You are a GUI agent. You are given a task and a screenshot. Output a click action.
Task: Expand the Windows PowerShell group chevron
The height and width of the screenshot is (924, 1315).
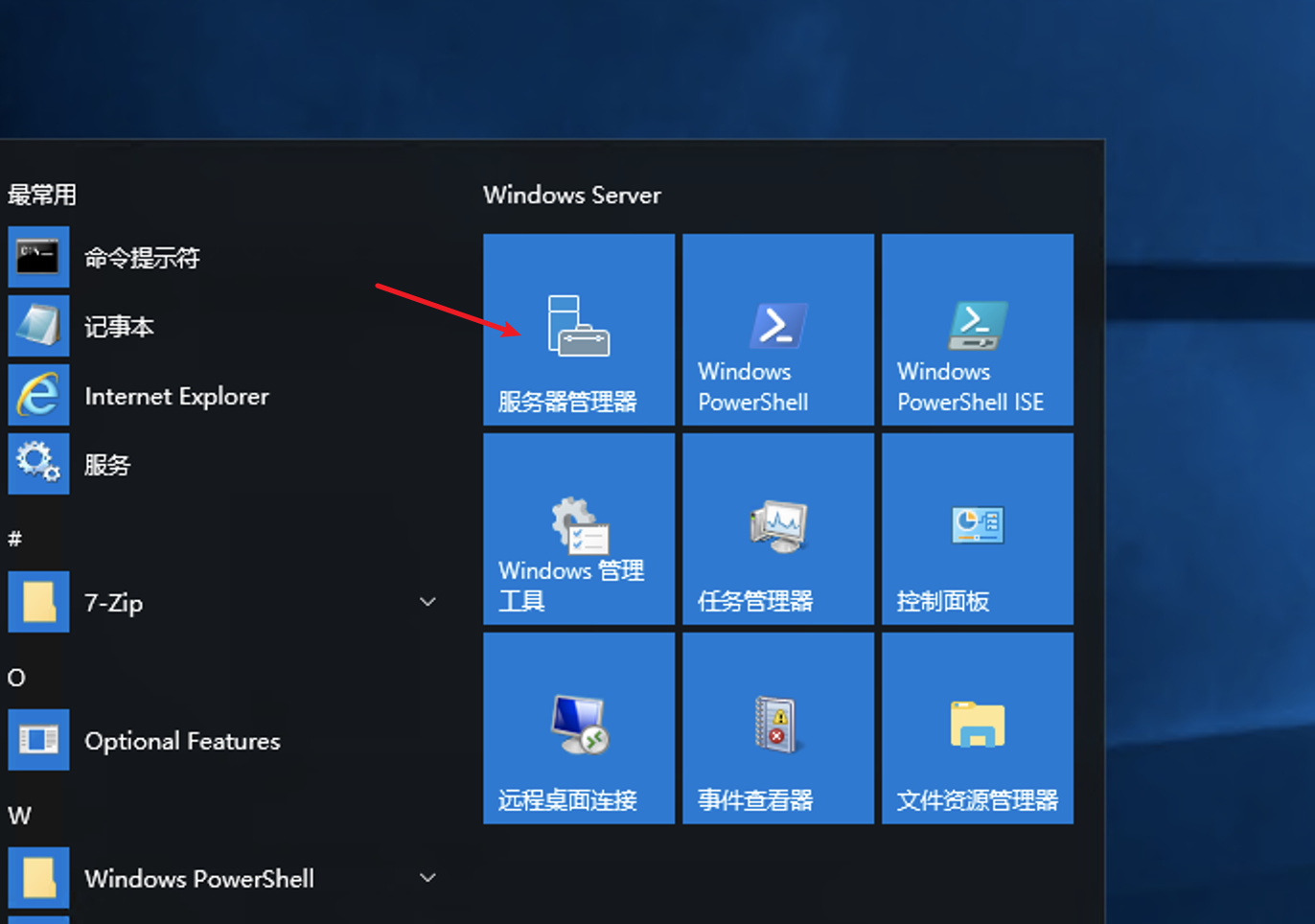tap(428, 877)
